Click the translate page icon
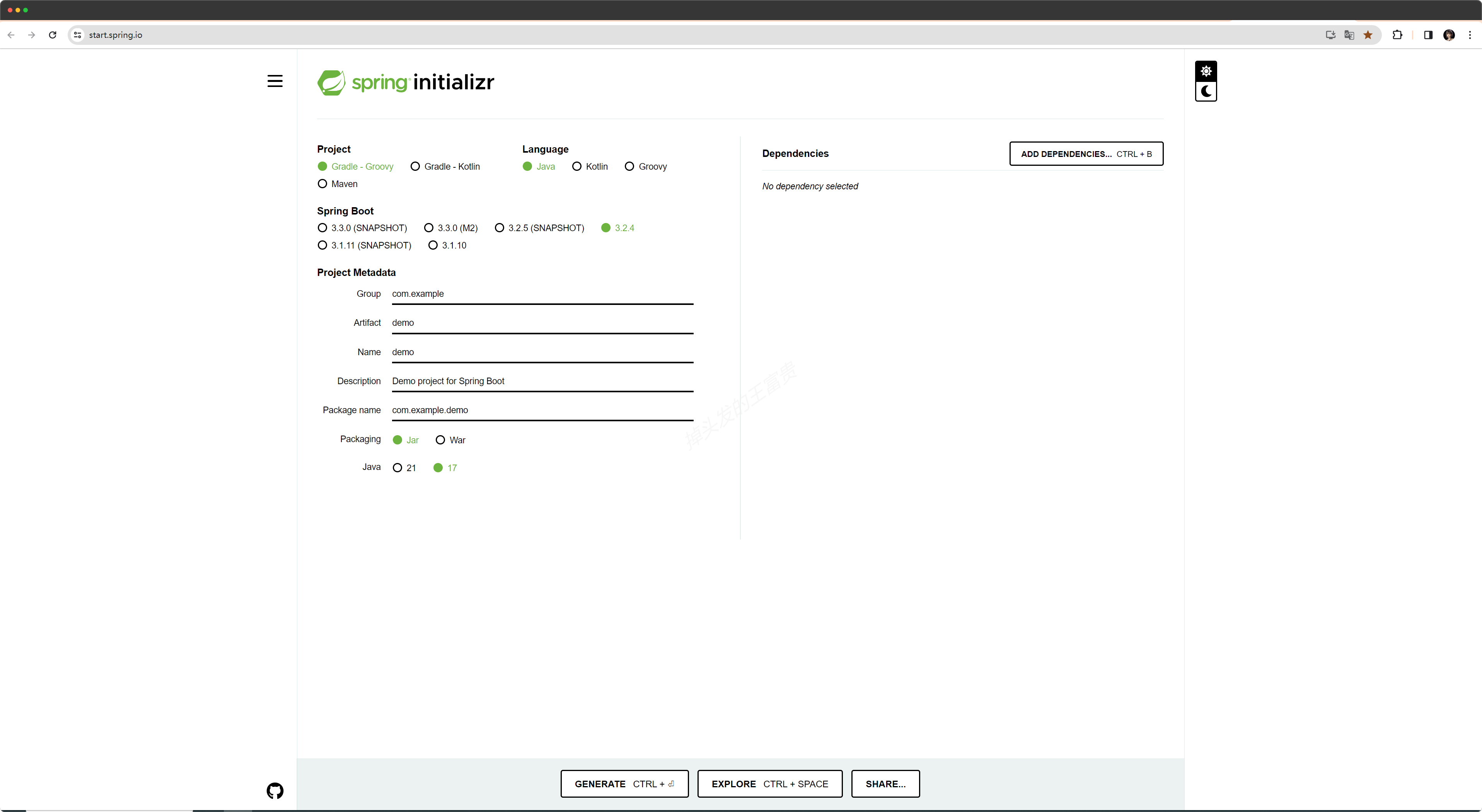 1349,35
